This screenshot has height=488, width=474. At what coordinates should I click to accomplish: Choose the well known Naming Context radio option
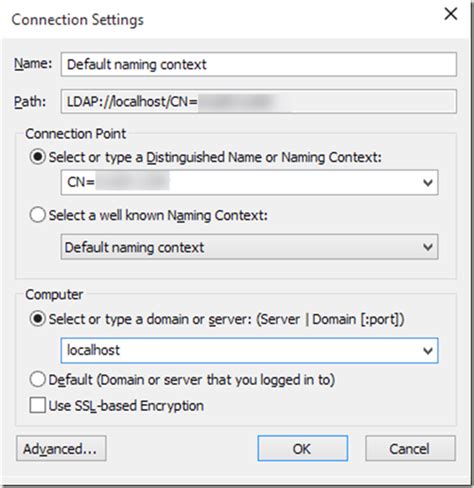(x=38, y=215)
